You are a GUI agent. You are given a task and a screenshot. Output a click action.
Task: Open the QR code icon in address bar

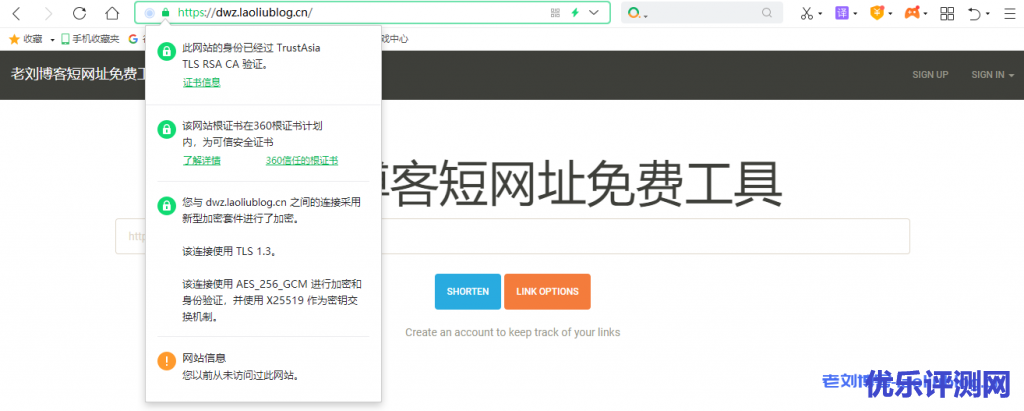(555, 13)
